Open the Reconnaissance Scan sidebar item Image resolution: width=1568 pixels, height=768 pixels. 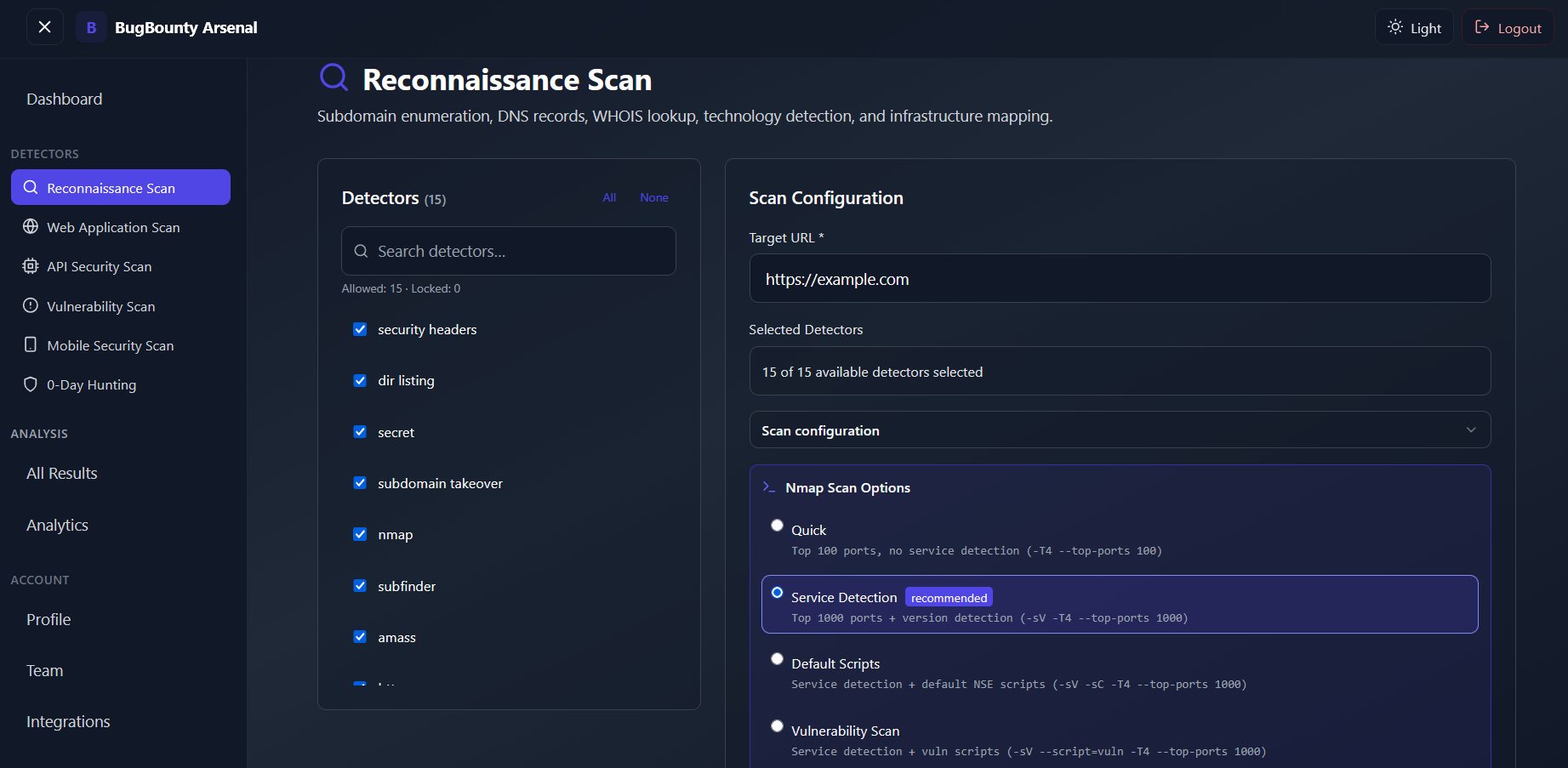point(120,187)
